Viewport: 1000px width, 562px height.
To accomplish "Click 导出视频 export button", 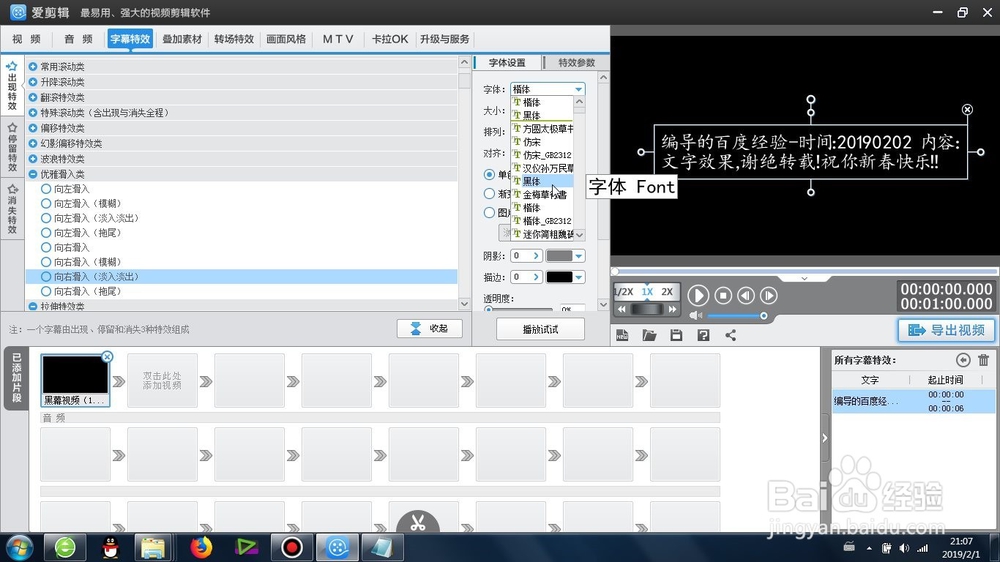I will pyautogui.click(x=946, y=330).
